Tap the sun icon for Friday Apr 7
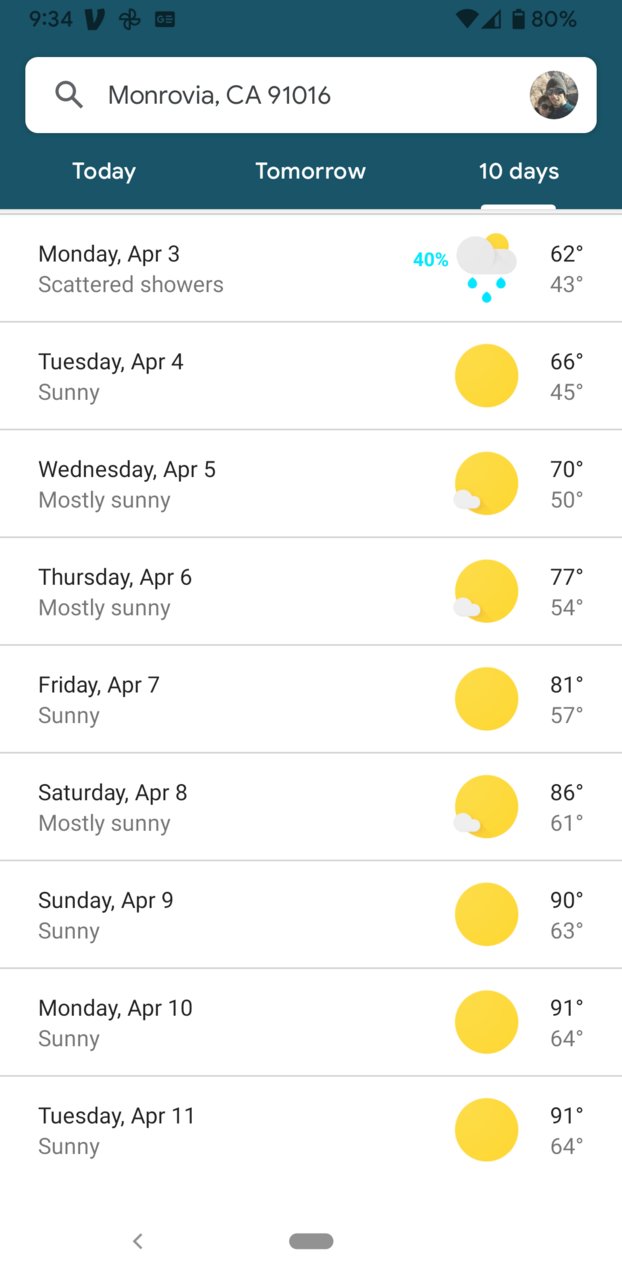This screenshot has width=622, height=1279. click(x=487, y=699)
